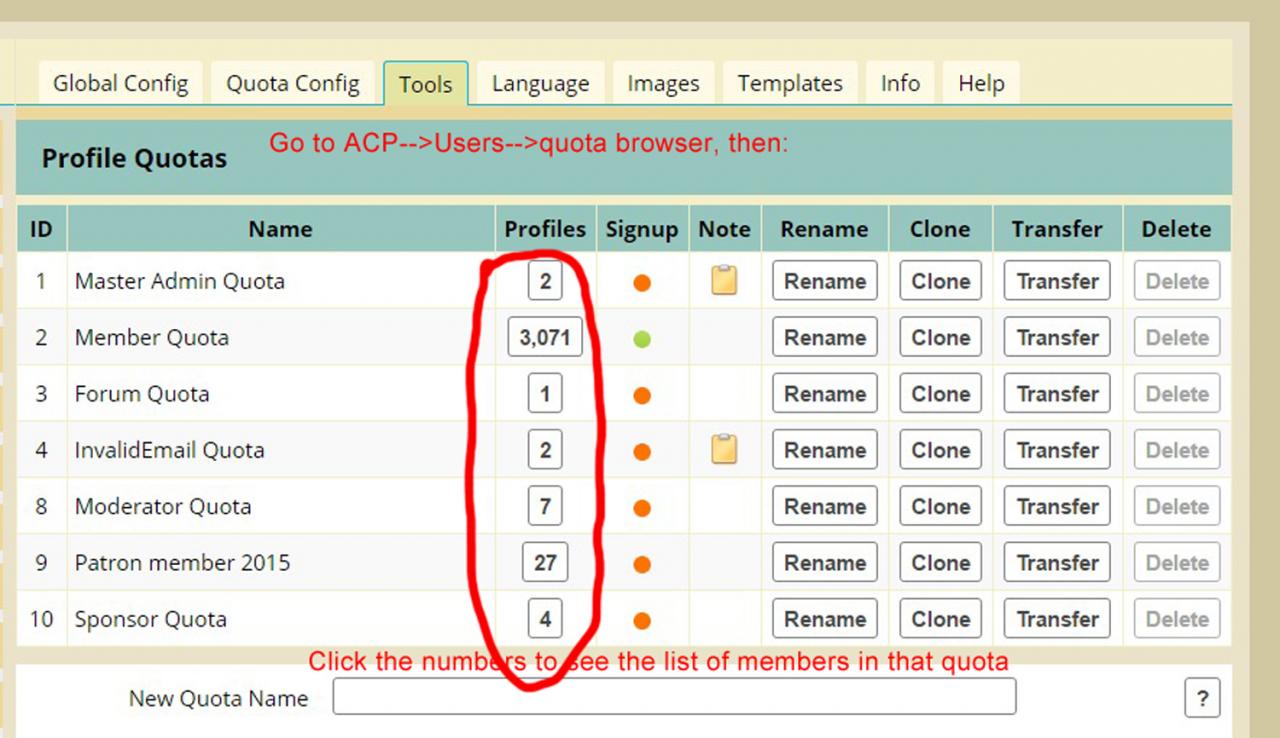Toggle signup indicator for Sponsor Quota
The width and height of the screenshot is (1280, 738).
(642, 621)
